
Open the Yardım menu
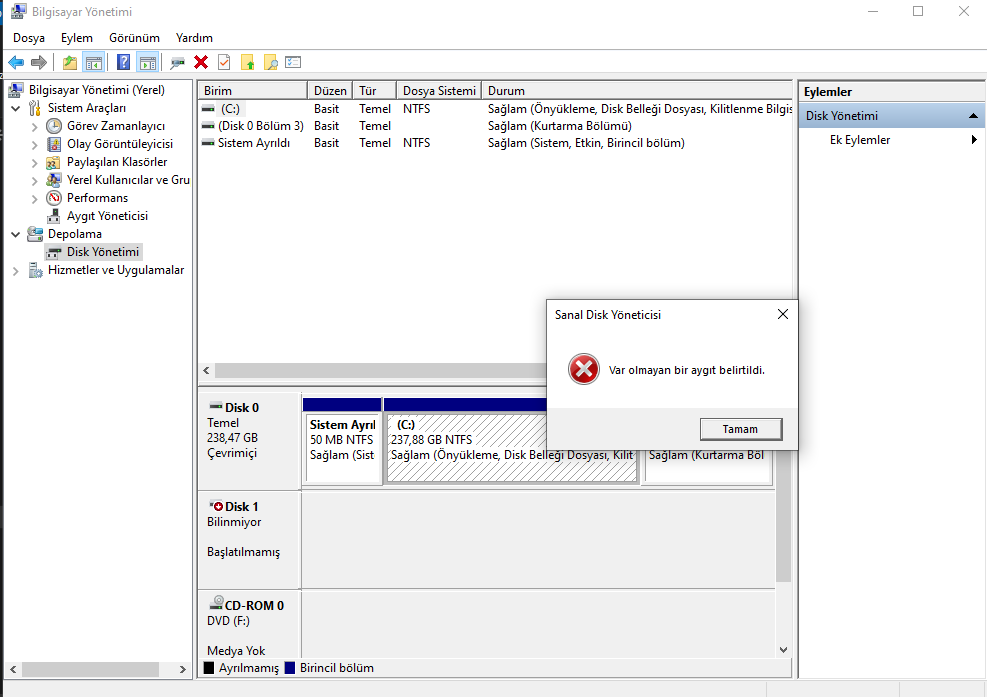coord(194,38)
